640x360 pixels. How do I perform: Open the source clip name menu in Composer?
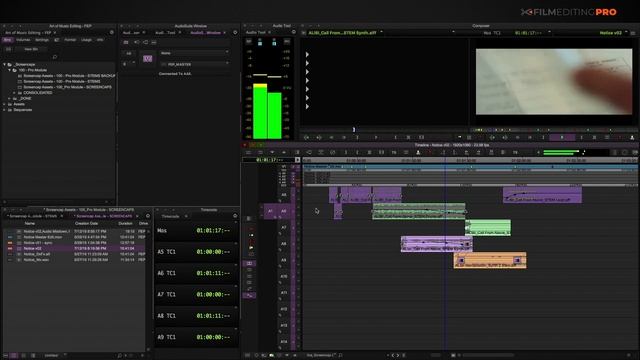[x=342, y=33]
